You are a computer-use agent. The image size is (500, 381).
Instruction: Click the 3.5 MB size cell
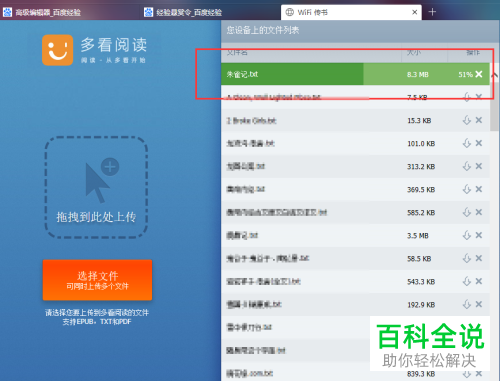(418, 236)
